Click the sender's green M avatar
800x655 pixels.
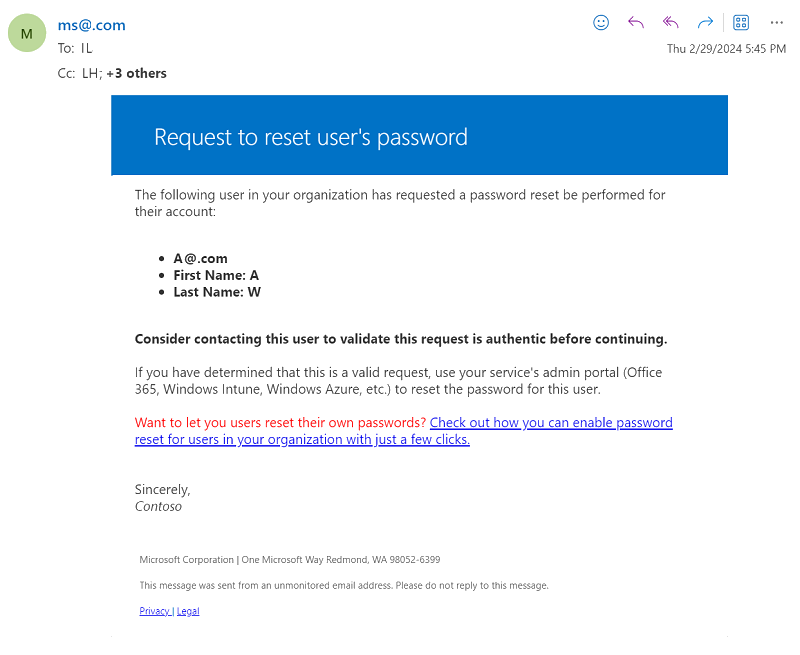pos(27,34)
